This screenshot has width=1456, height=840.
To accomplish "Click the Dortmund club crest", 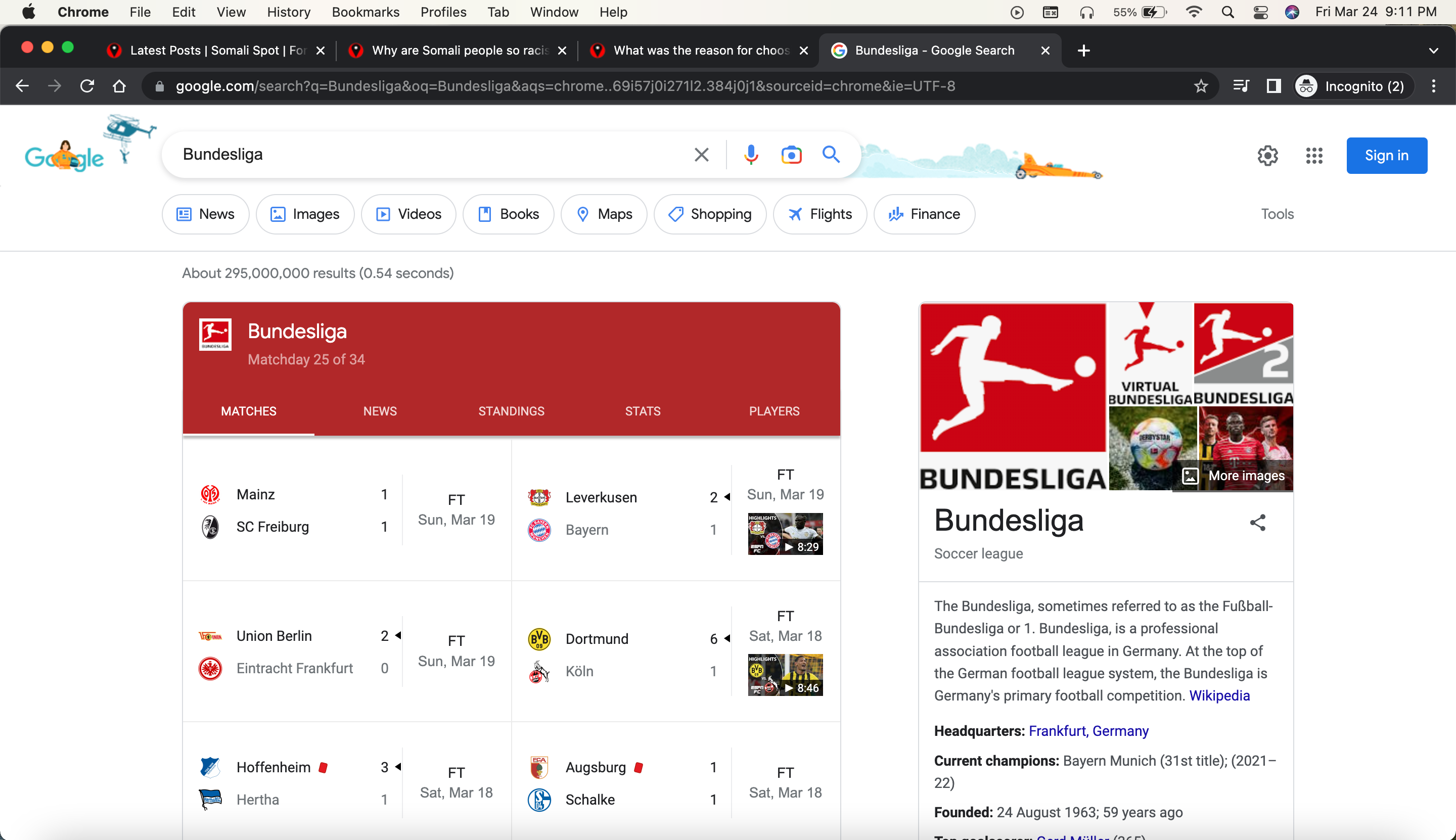I will 539,639.
